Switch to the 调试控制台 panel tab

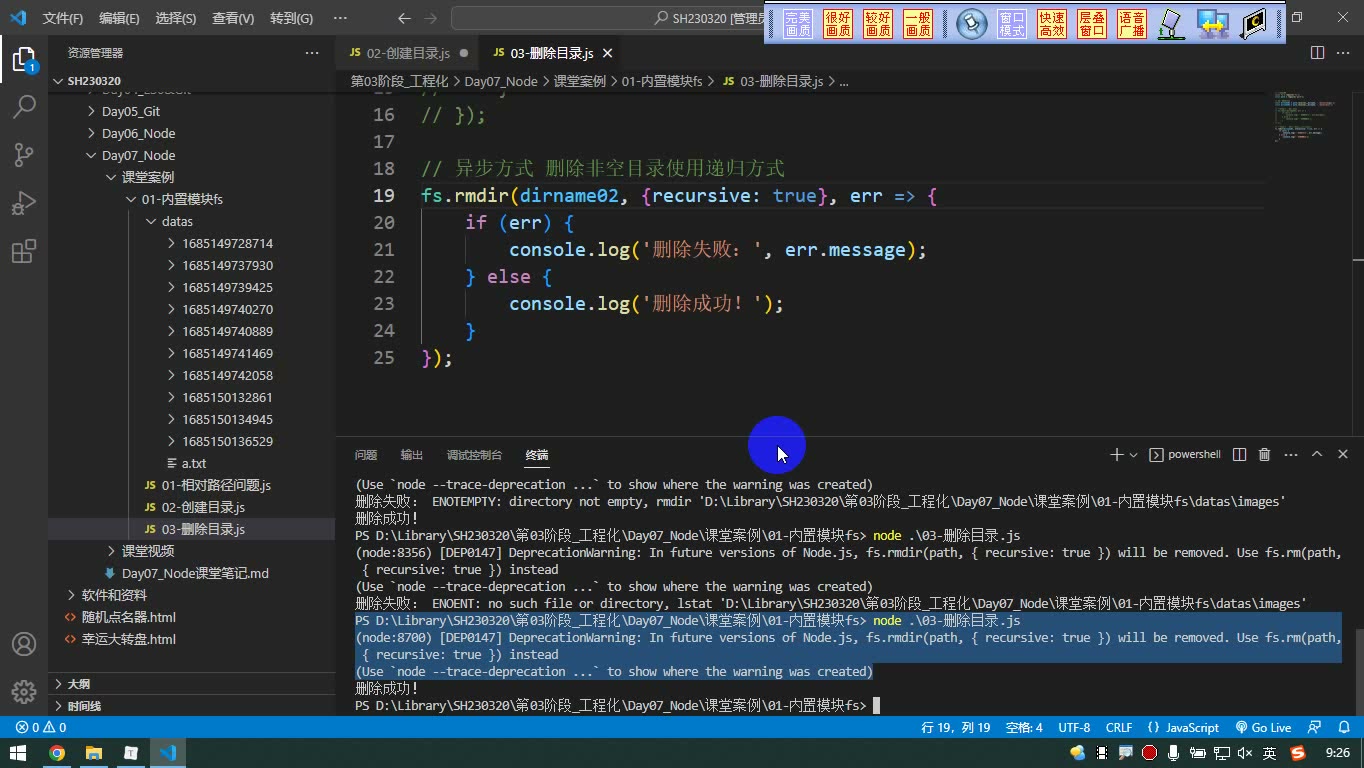474,454
